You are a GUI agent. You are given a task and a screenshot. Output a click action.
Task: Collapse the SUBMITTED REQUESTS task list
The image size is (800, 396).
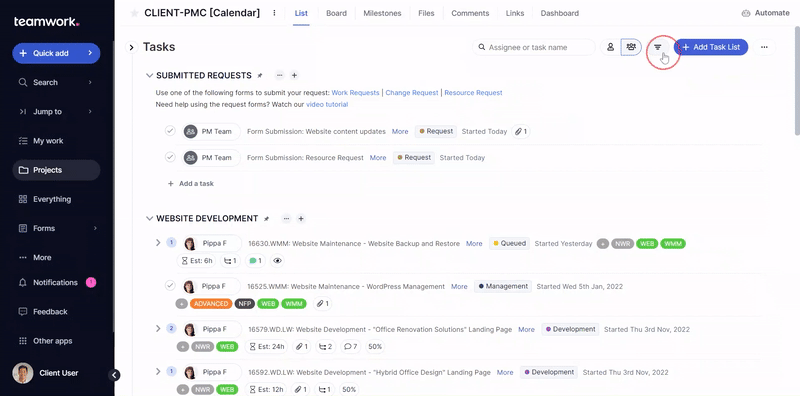(x=149, y=76)
